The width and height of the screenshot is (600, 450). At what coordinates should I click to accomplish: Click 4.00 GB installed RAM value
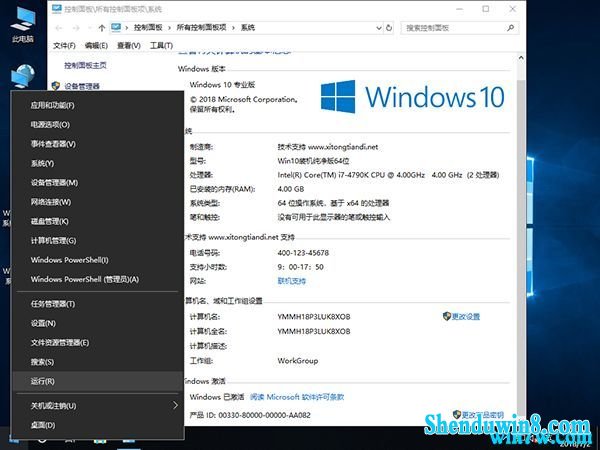coord(291,189)
